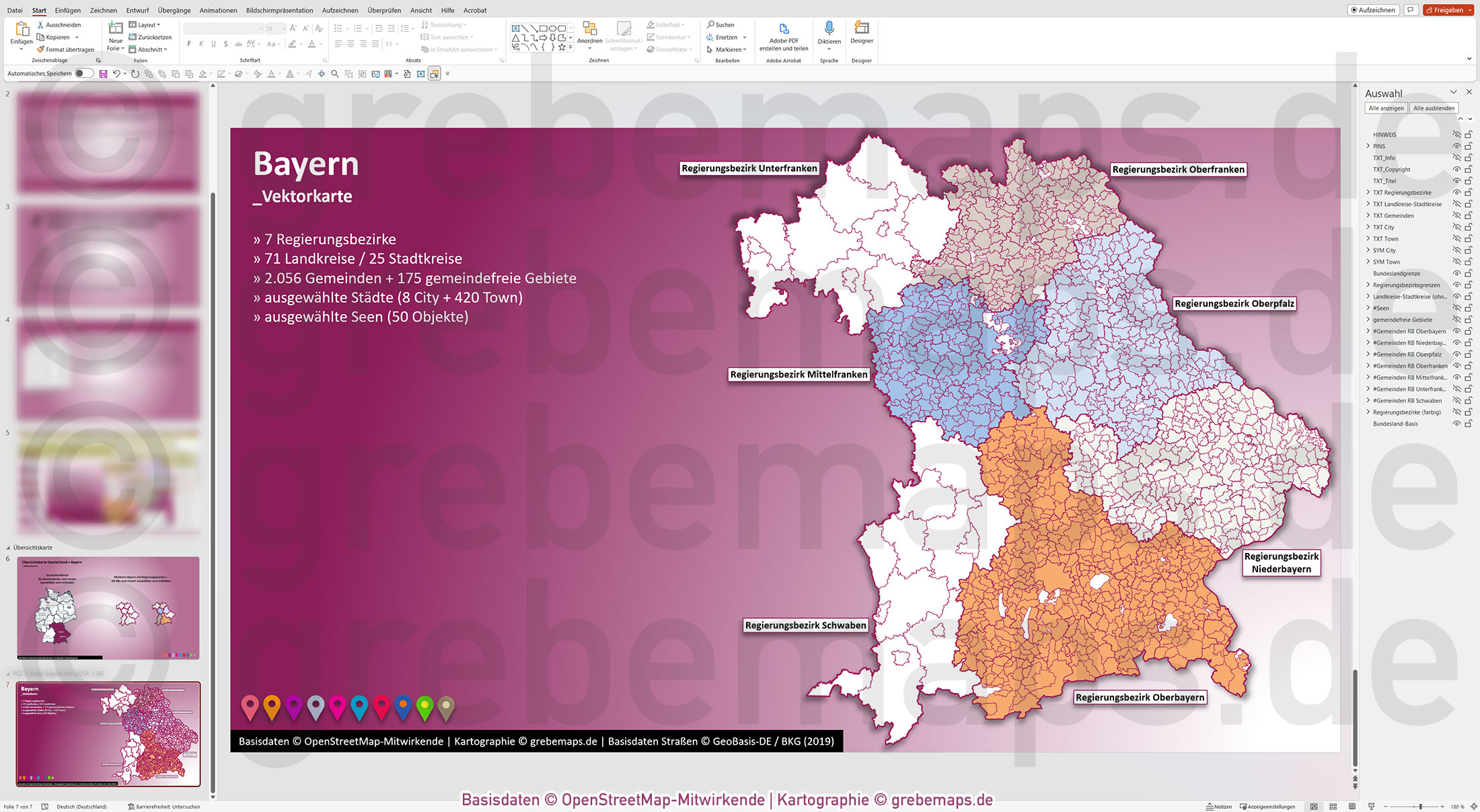Toggle visibility of PINS layer
Image resolution: width=1480 pixels, height=812 pixels.
[1457, 146]
